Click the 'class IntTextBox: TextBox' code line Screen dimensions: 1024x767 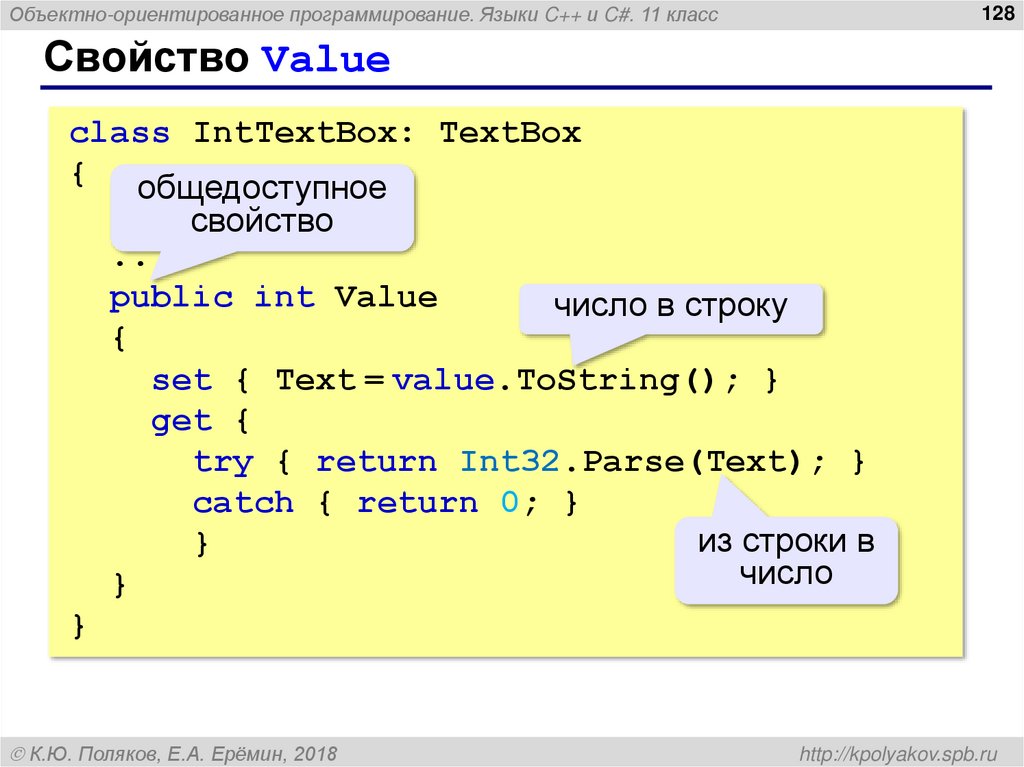coord(325,133)
